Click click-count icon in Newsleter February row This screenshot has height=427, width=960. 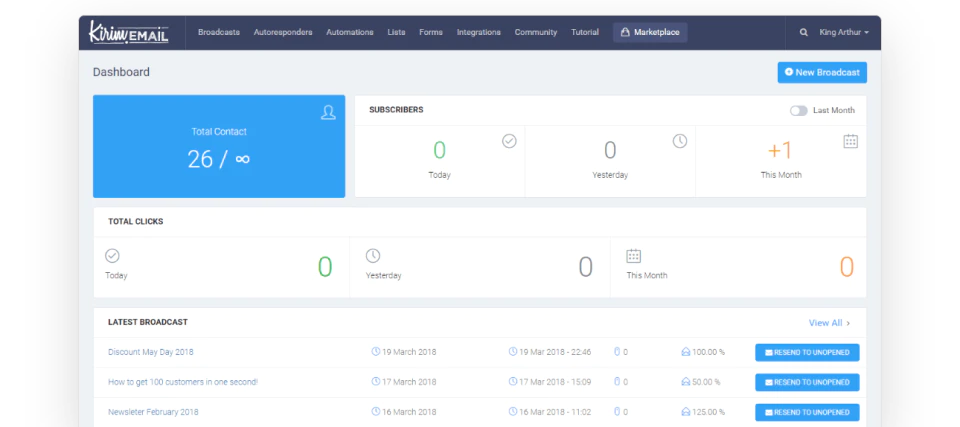point(617,412)
